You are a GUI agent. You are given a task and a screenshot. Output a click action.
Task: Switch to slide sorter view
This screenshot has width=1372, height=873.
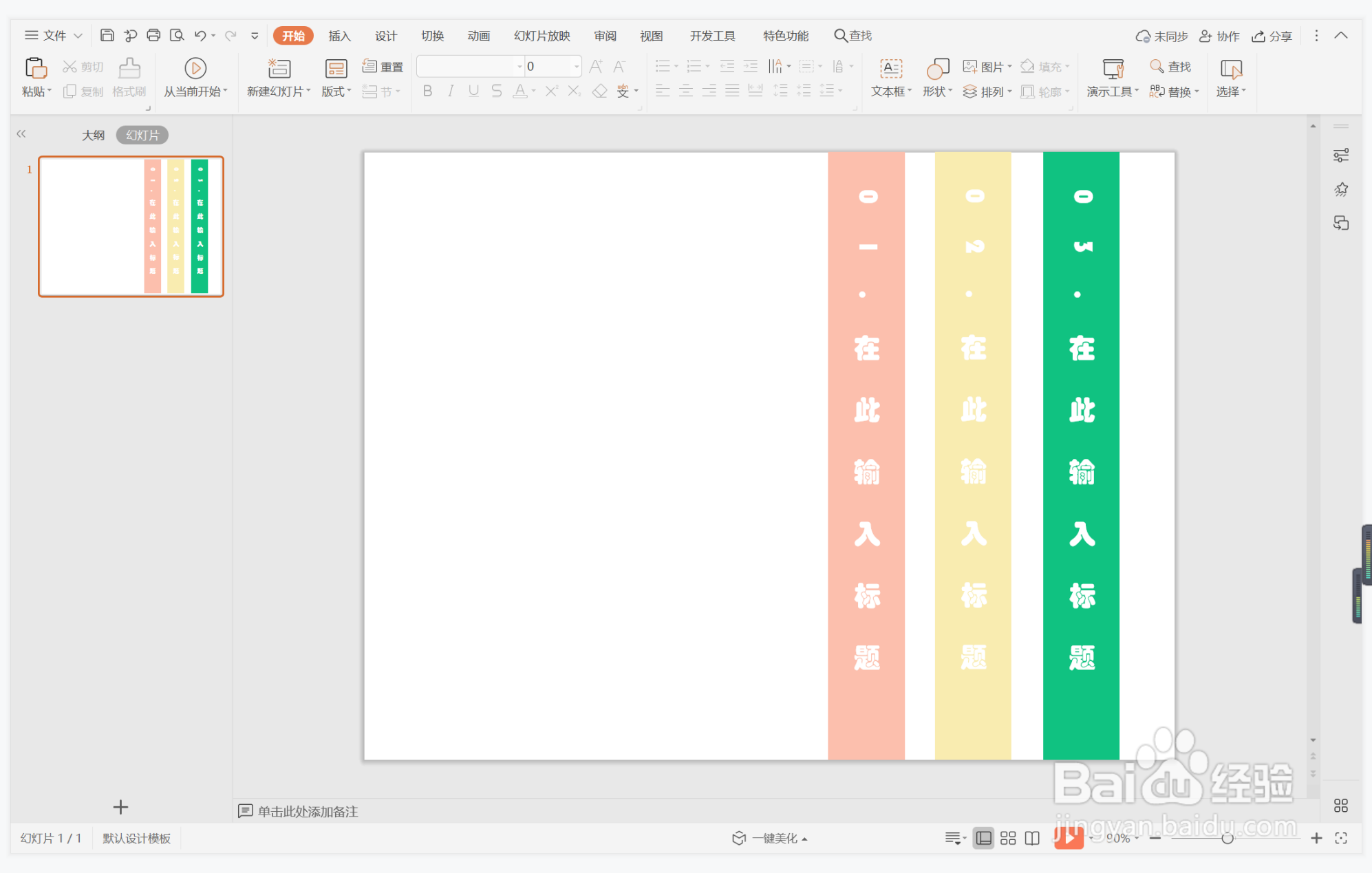(1008, 838)
